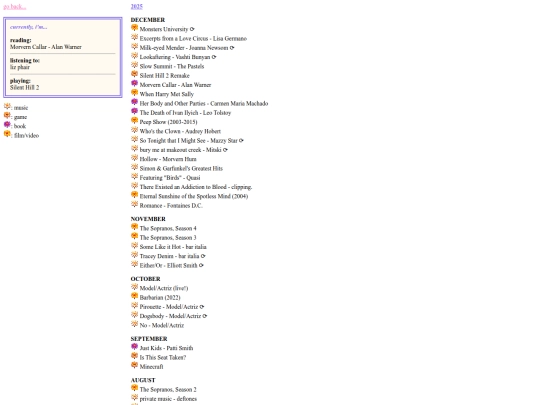Image resolution: width=540 pixels, height=405 pixels.
Task: Click the flower icon beside When Harry Met Sally
Action: click(x=135, y=93)
